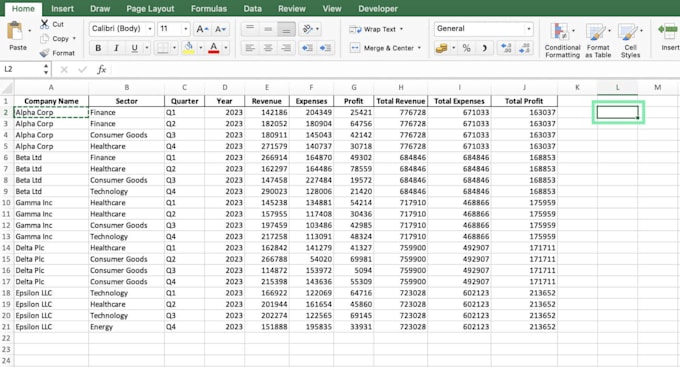Click the select-all corner triangle
This screenshot has height=367, width=680.
coord(7,88)
